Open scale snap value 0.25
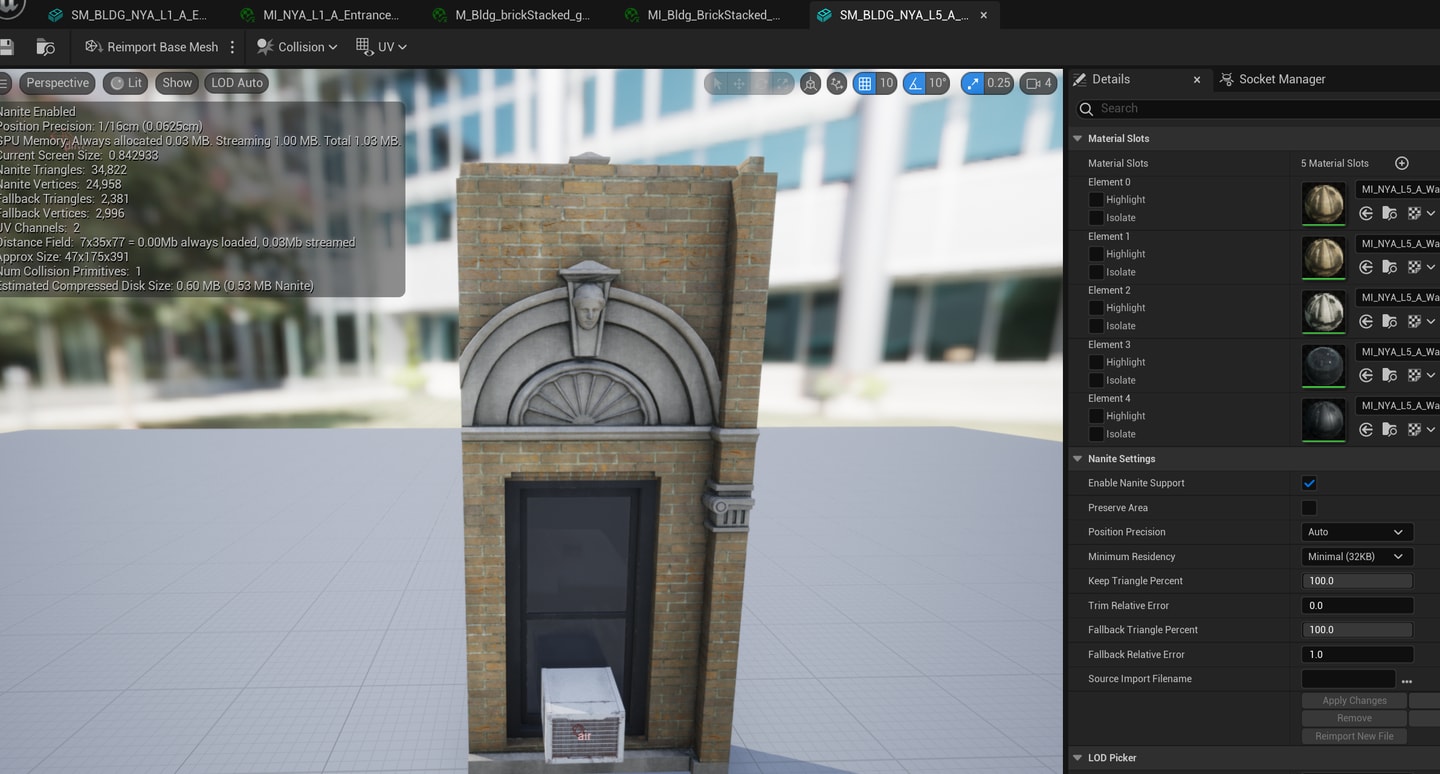This screenshot has height=774, width=1440. click(x=999, y=84)
